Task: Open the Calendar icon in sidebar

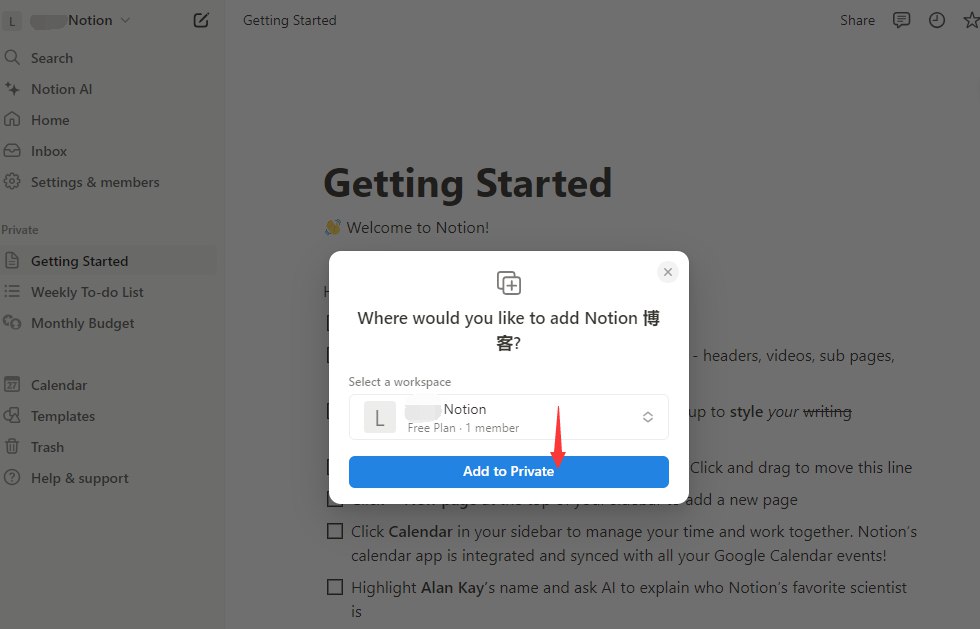Action: click(x=12, y=385)
